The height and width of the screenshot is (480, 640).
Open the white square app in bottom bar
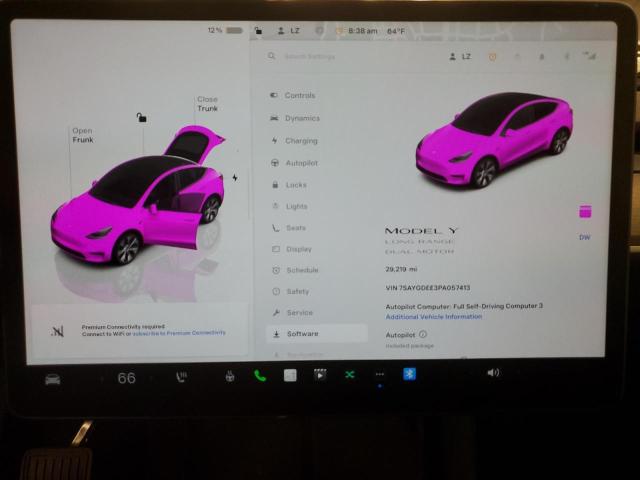(290, 375)
